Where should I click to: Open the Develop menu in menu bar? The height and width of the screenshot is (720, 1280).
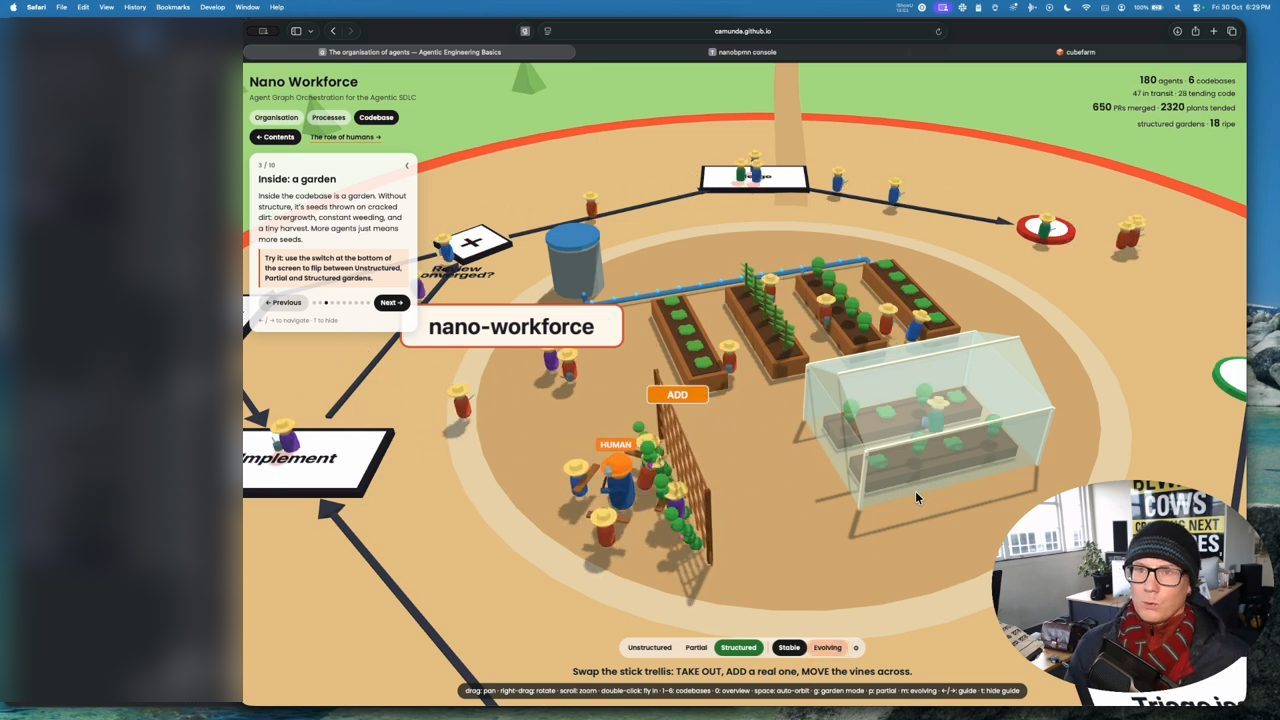212,7
